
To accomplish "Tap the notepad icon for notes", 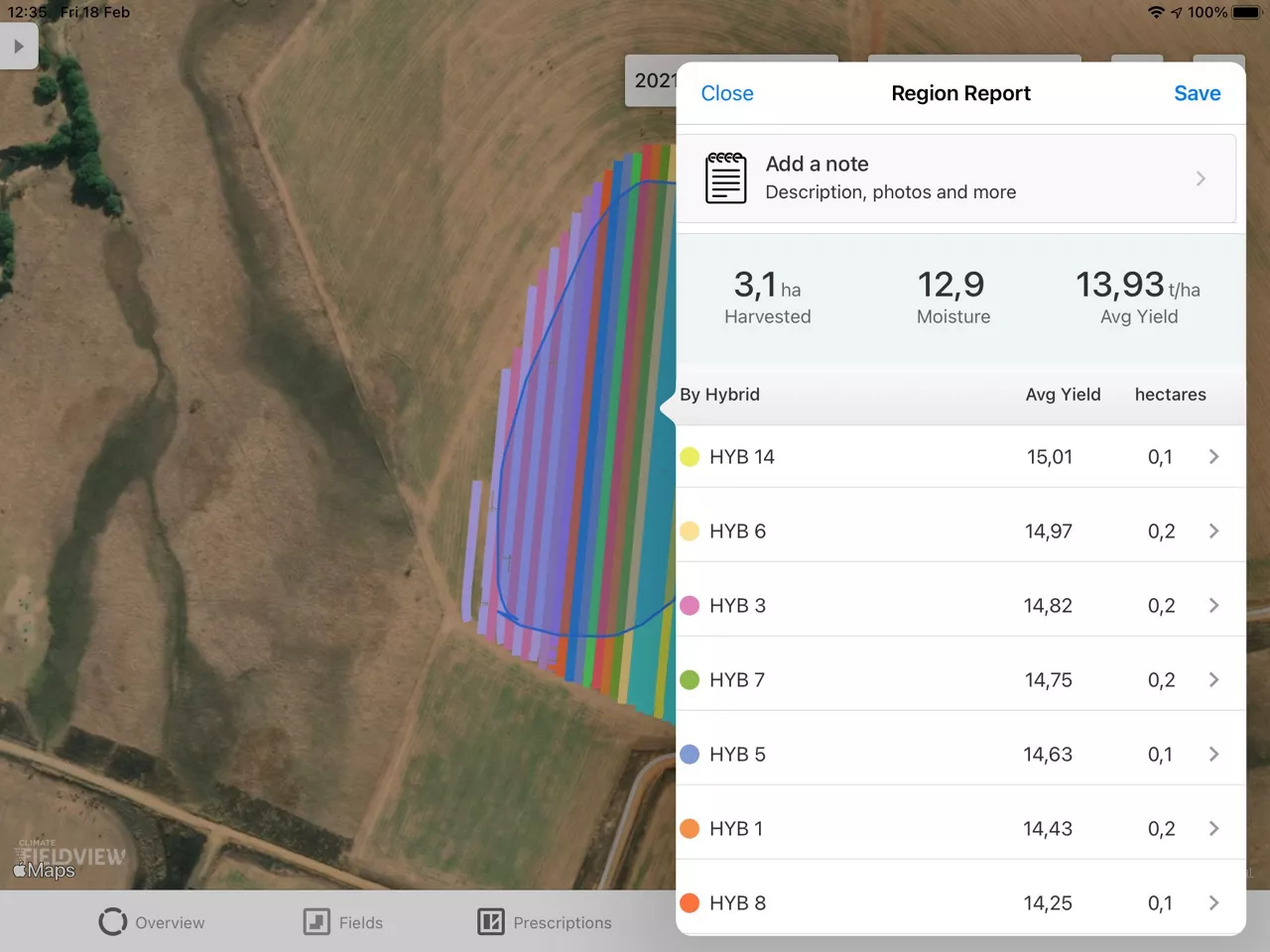I will coord(725,178).
